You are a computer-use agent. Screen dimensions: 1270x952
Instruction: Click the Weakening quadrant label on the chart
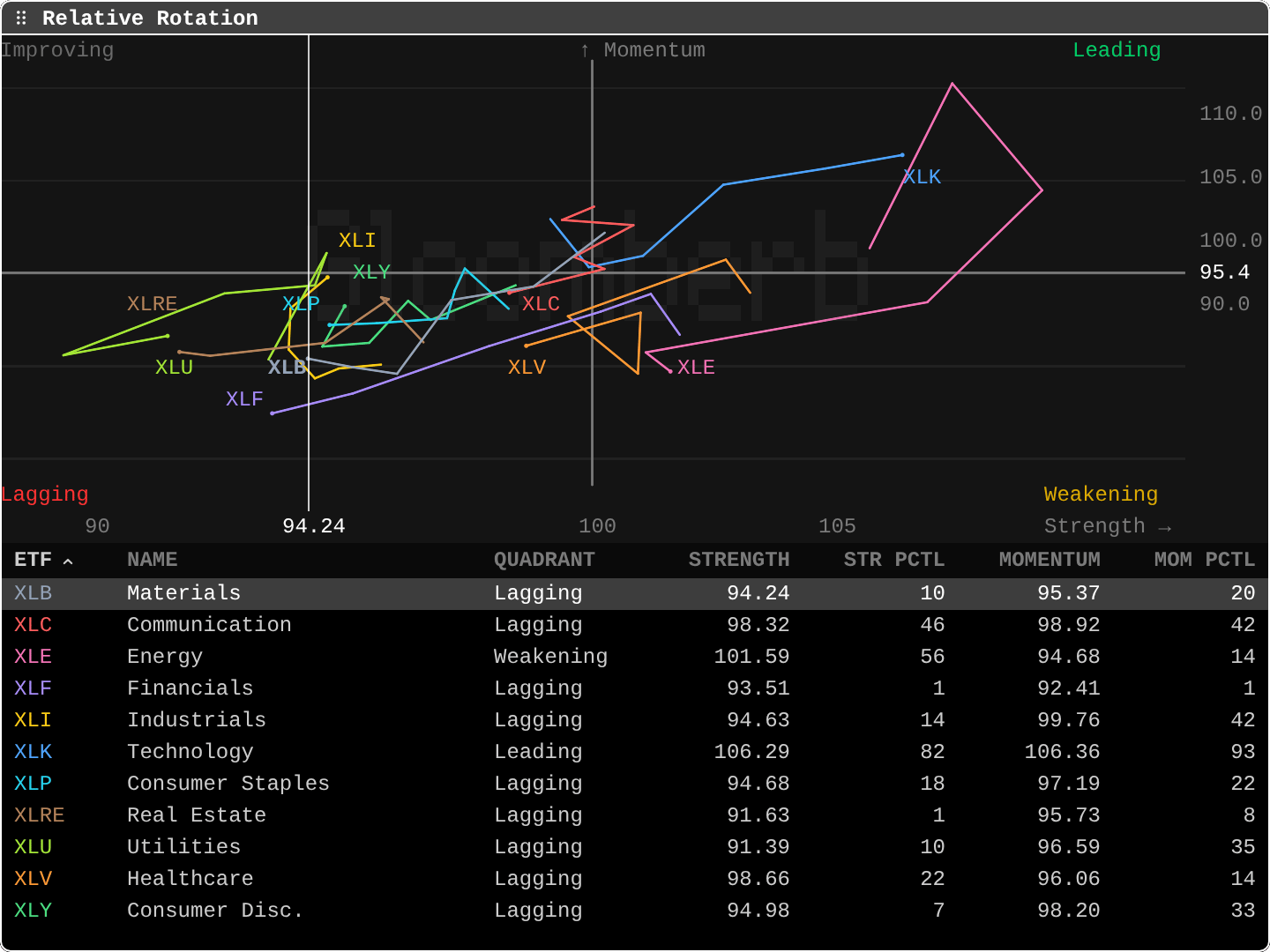(1101, 495)
